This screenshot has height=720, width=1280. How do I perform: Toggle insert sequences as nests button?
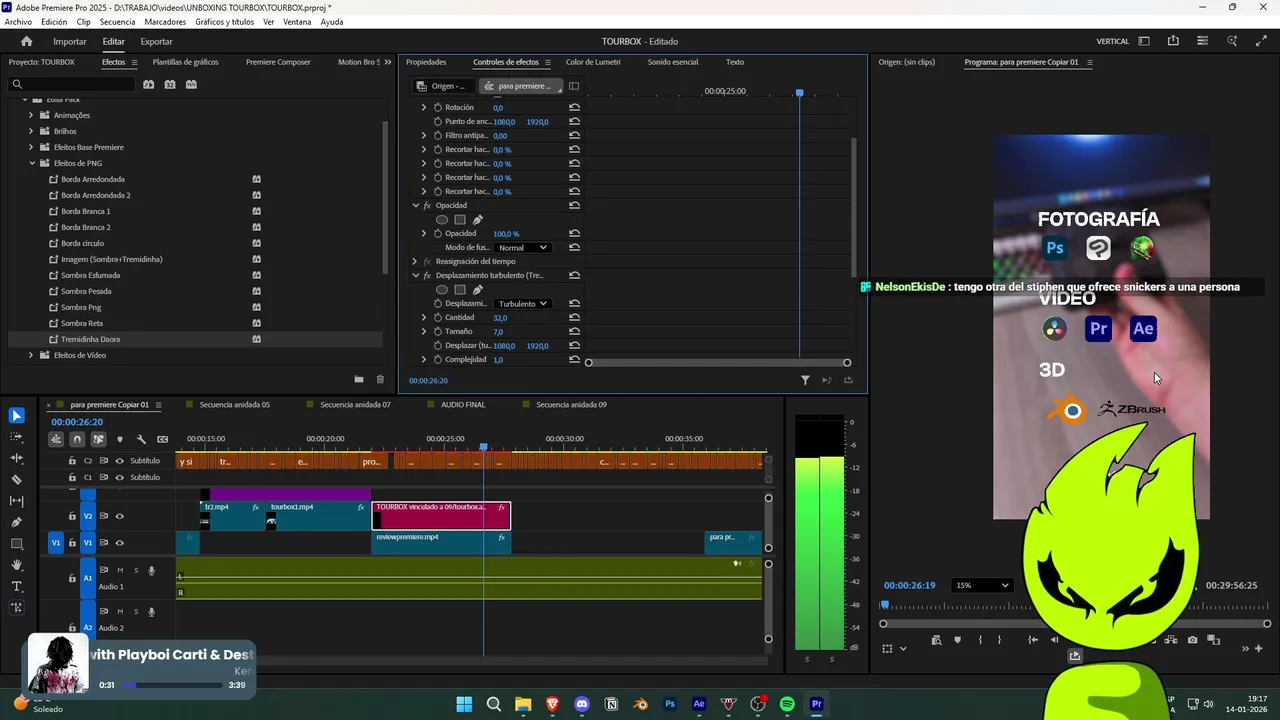pos(56,439)
